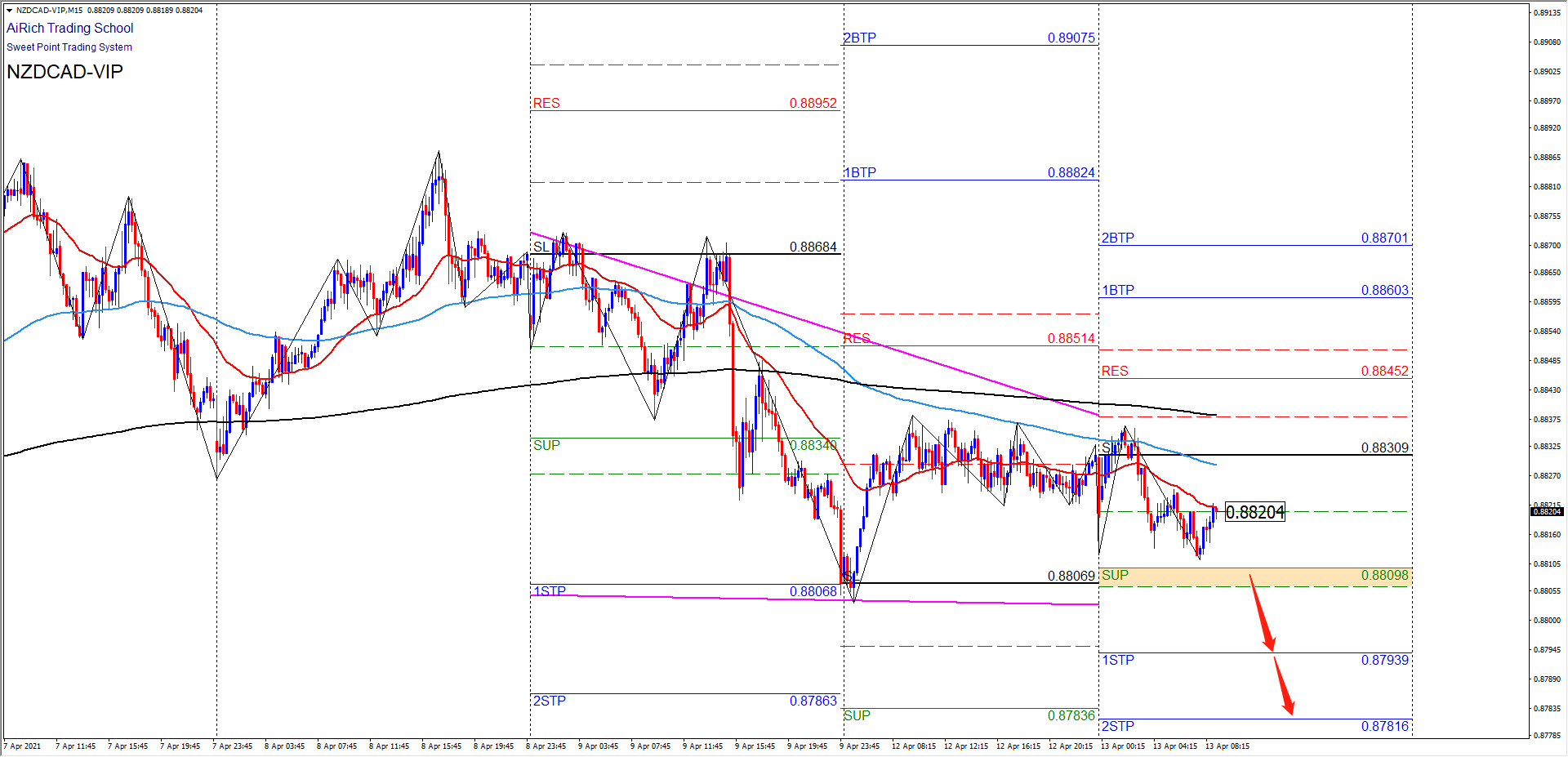Viewport: 1568px width, 757px height.
Task: Click the black 0.88684 stop level value
Action: click(813, 247)
